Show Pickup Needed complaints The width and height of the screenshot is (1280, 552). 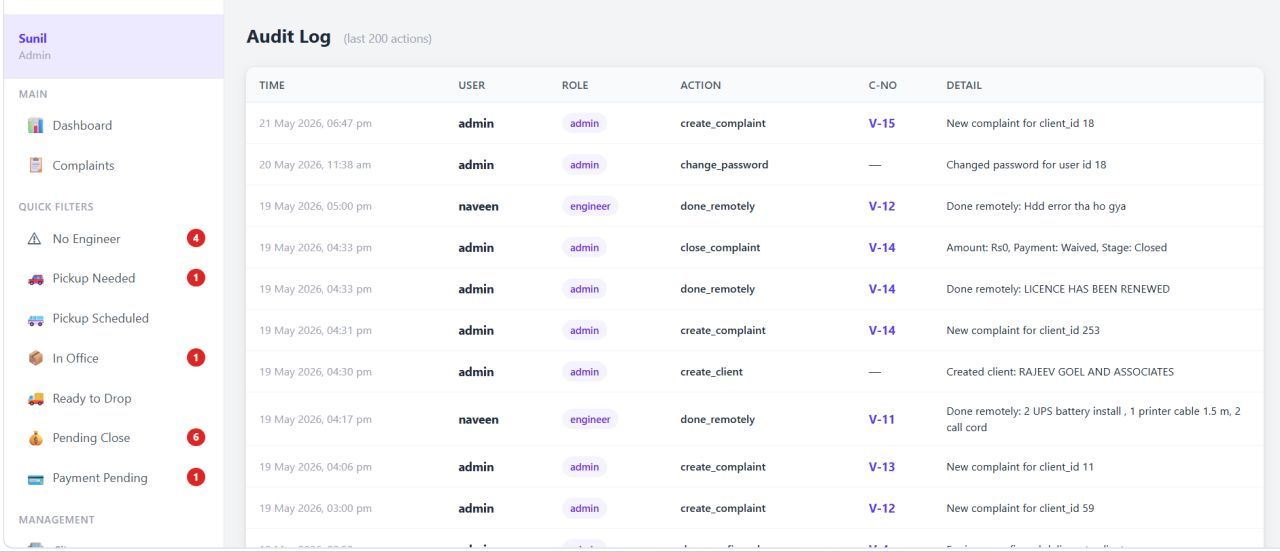[114, 279]
